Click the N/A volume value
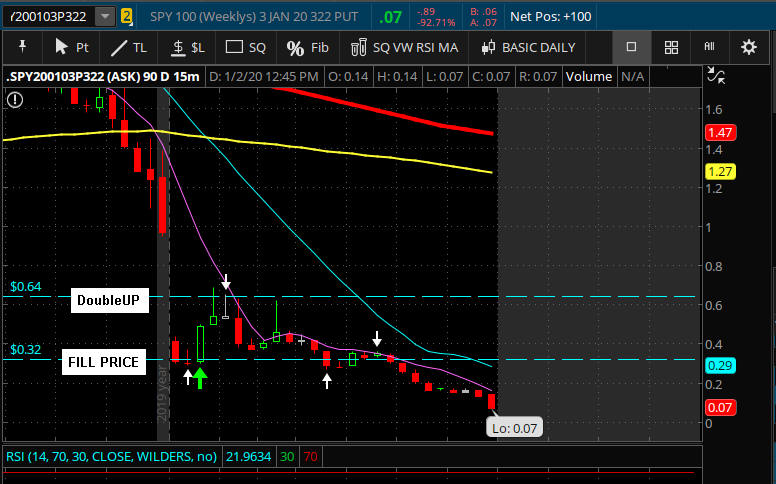This screenshot has width=776, height=484. (x=632, y=77)
